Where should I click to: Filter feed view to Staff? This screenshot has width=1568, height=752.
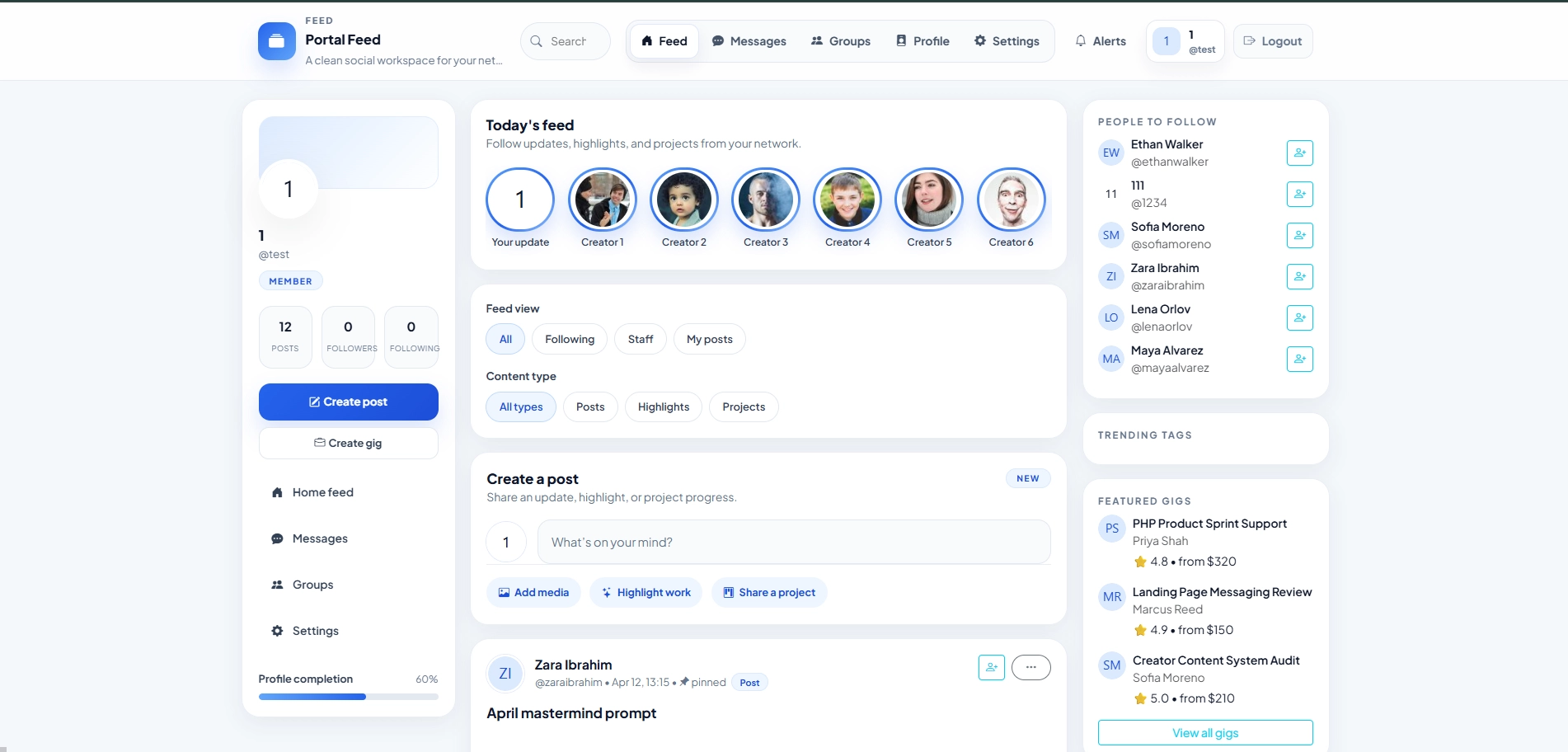tap(641, 339)
